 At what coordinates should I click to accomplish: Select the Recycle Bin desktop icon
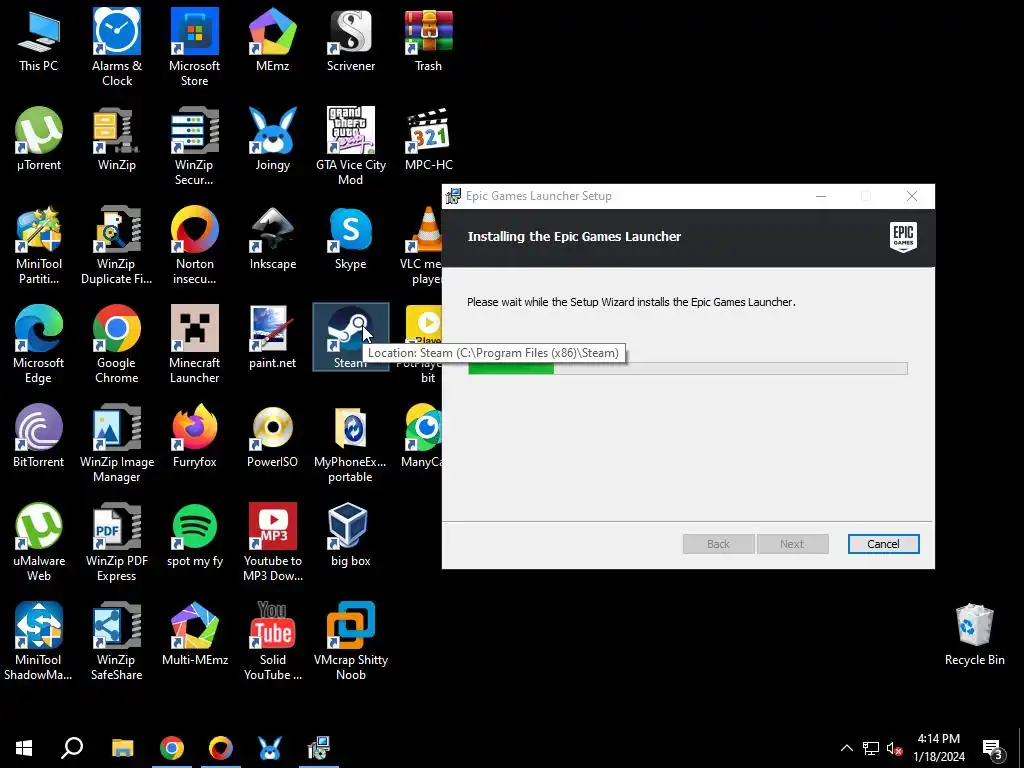tap(974, 633)
